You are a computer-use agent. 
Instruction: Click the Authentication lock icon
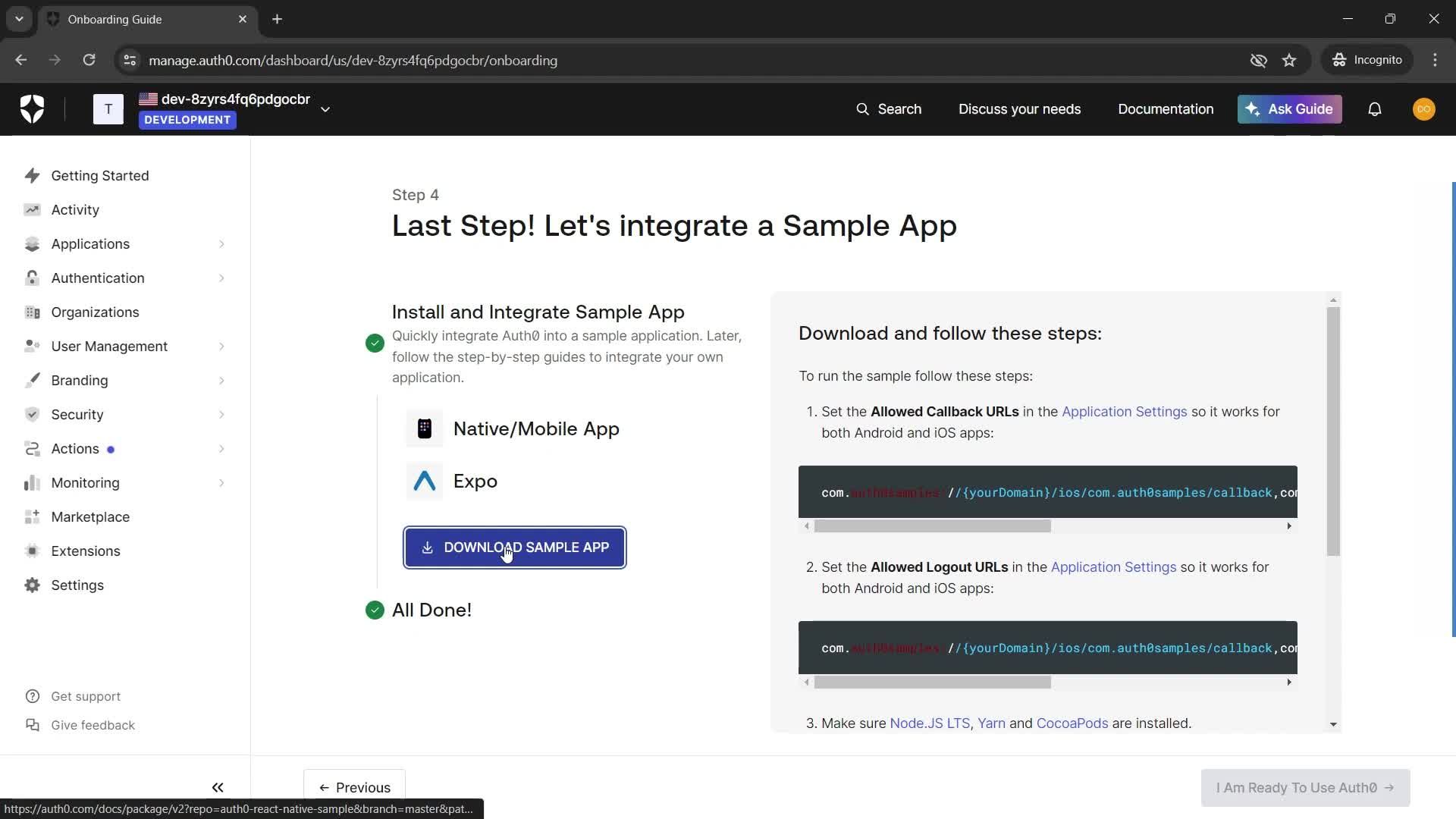coord(32,278)
